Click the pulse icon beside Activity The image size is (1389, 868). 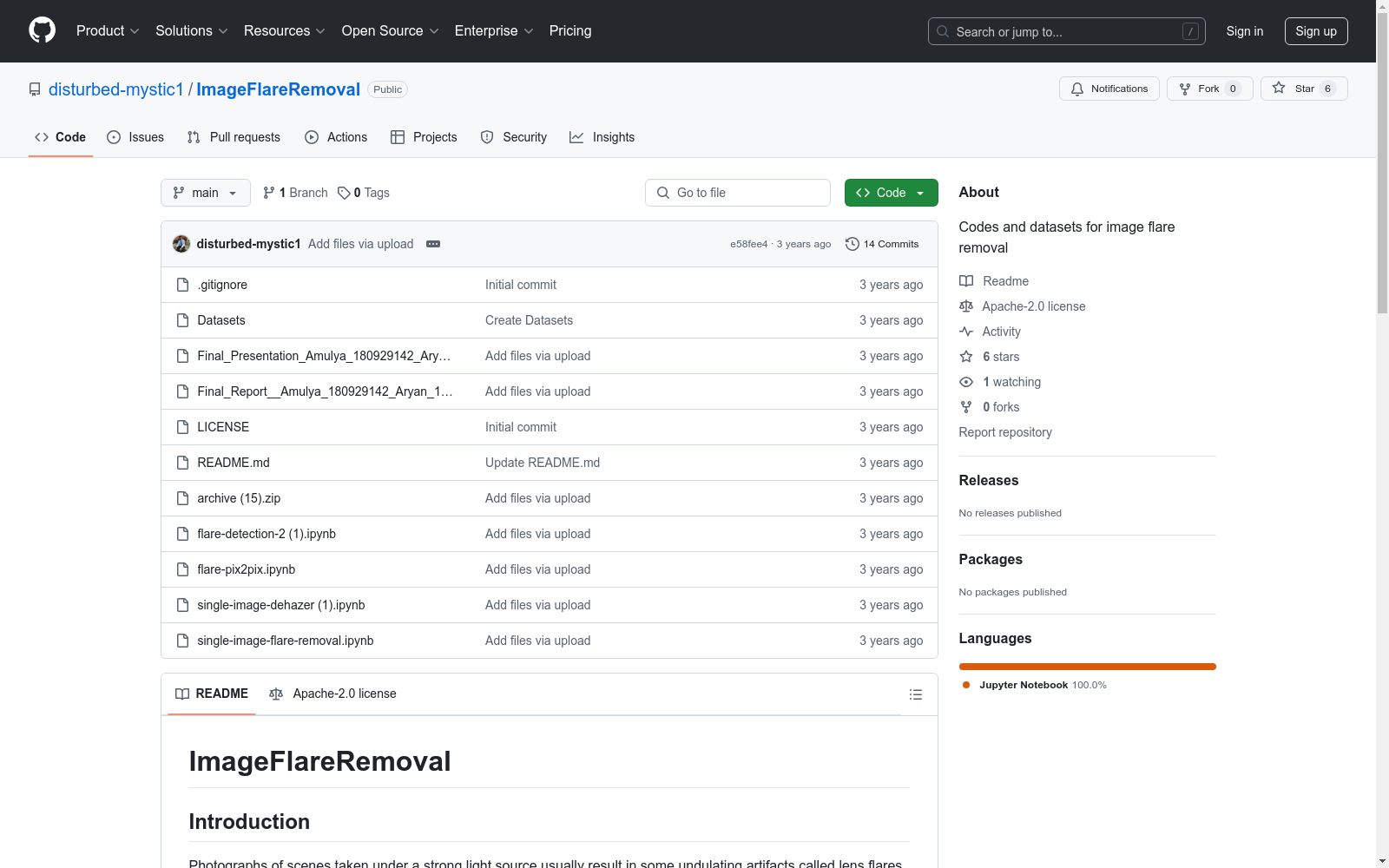tap(966, 332)
